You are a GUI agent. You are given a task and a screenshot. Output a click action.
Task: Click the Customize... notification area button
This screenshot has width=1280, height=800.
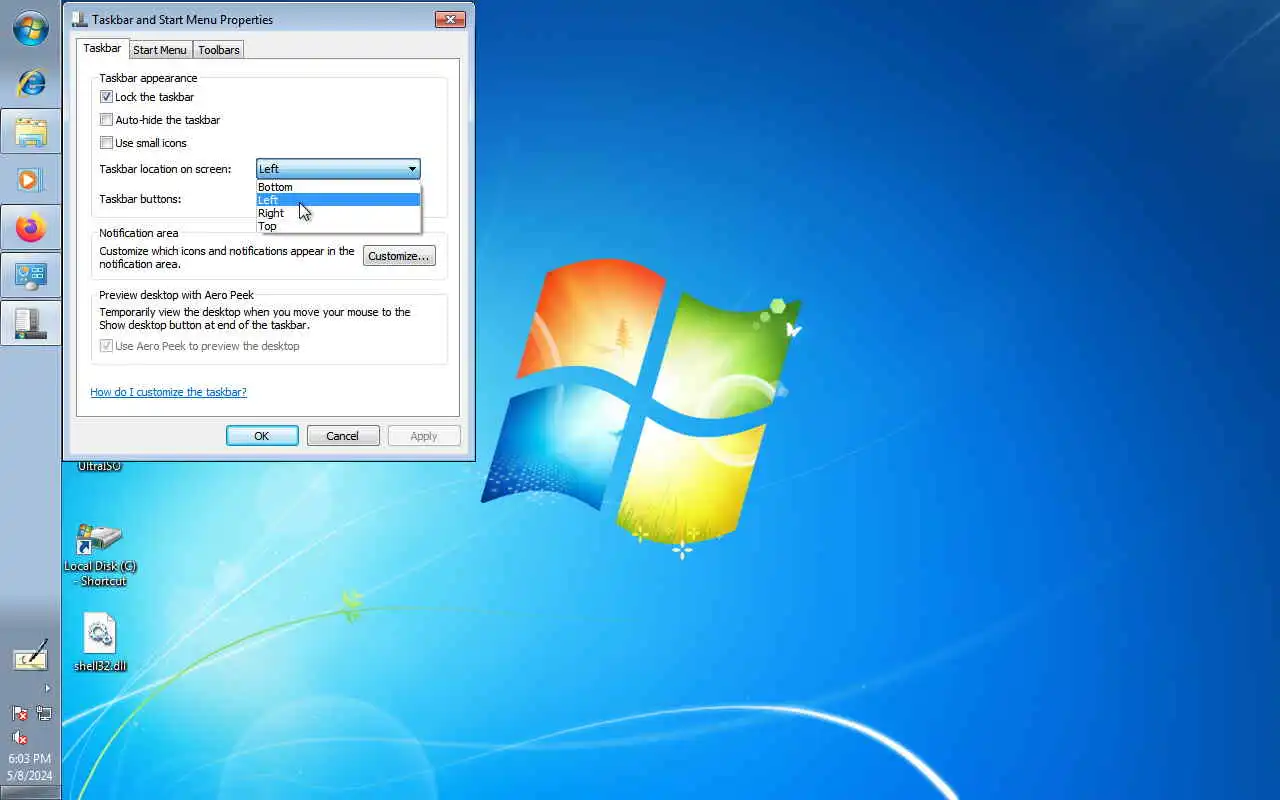coord(399,256)
